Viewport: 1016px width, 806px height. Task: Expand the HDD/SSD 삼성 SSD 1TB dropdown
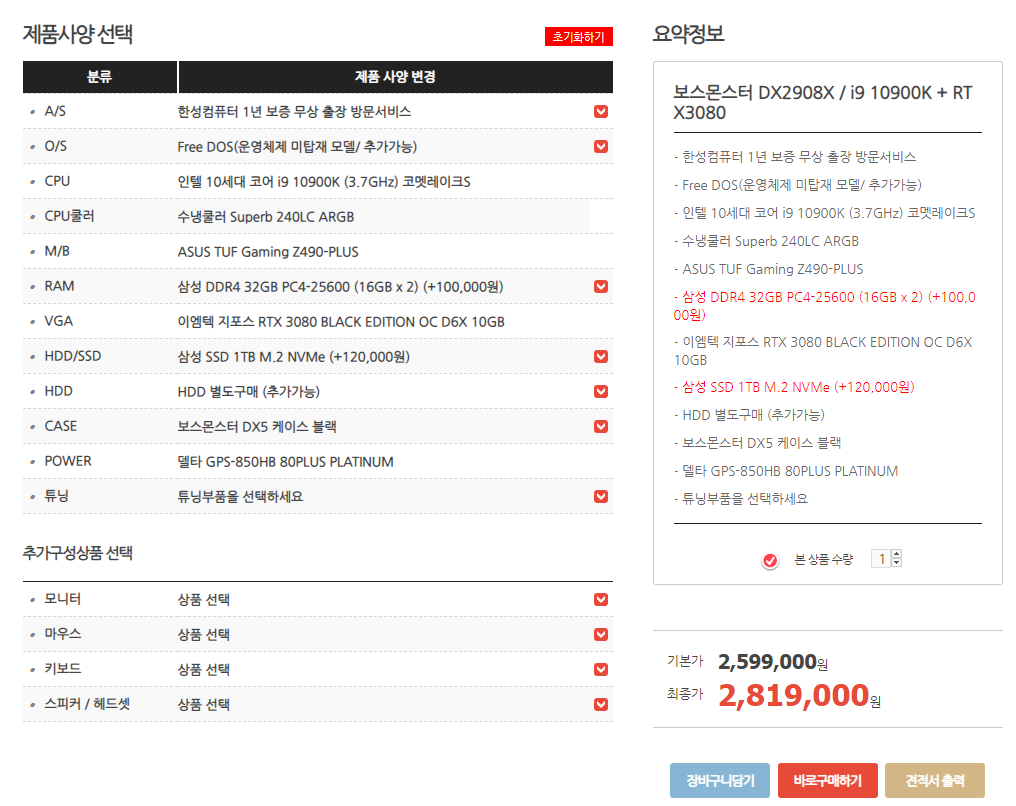pos(601,356)
